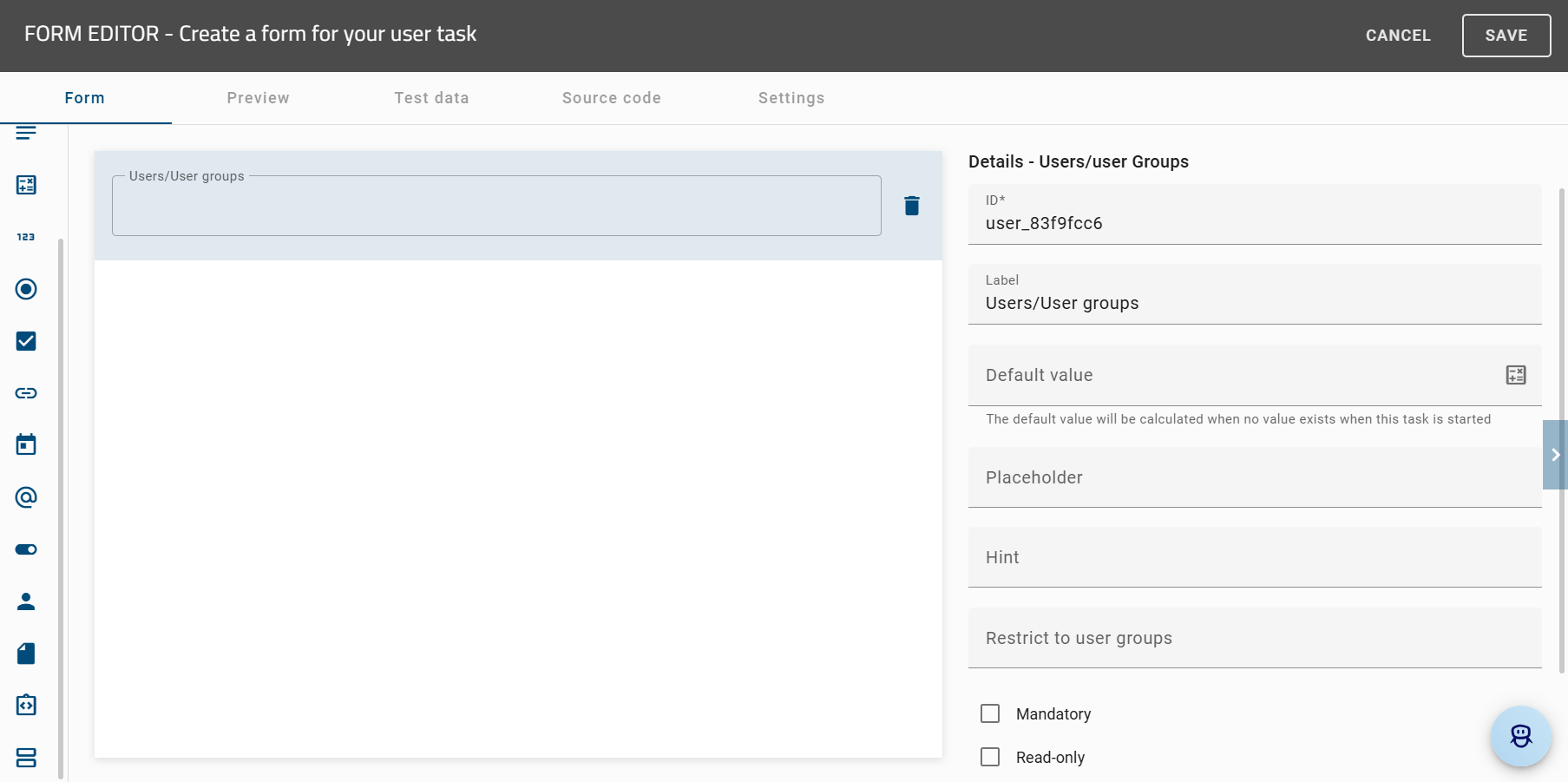This screenshot has height=782, width=1568.
Task: Click the element palette scrollbar
Action: (x=61, y=508)
